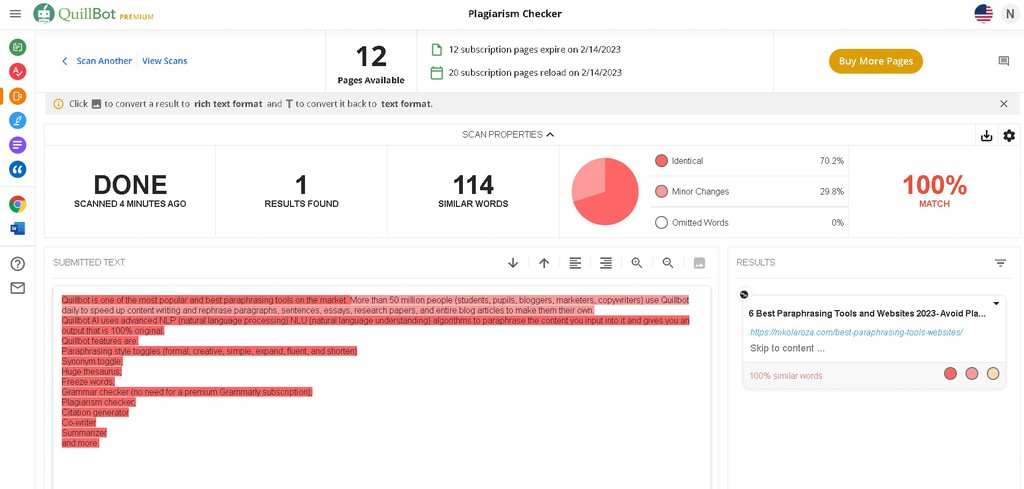Image resolution: width=1024 pixels, height=489 pixels.
Task: Click 'Skip to content ...' snippet
Action: pos(787,348)
